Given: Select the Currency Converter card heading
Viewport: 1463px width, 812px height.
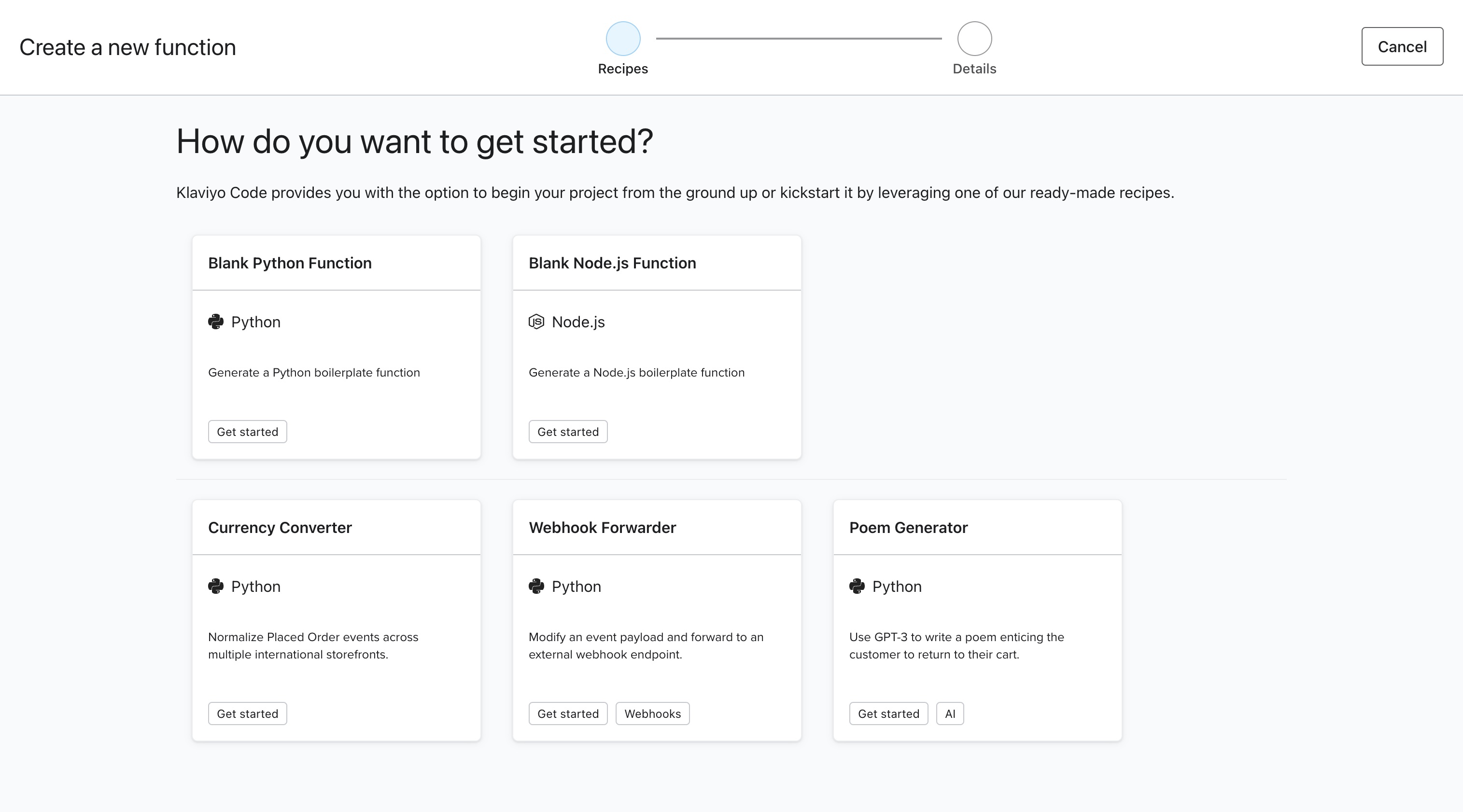Looking at the screenshot, I should click(x=280, y=528).
